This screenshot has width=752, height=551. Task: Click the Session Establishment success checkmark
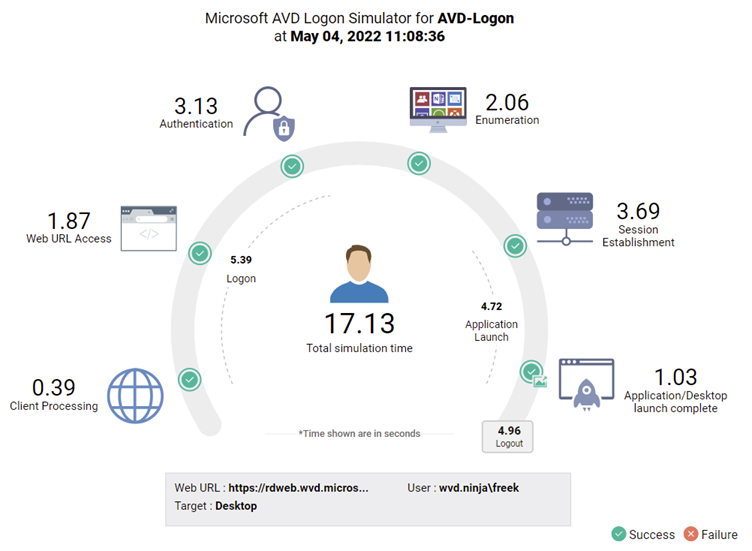coord(516,246)
